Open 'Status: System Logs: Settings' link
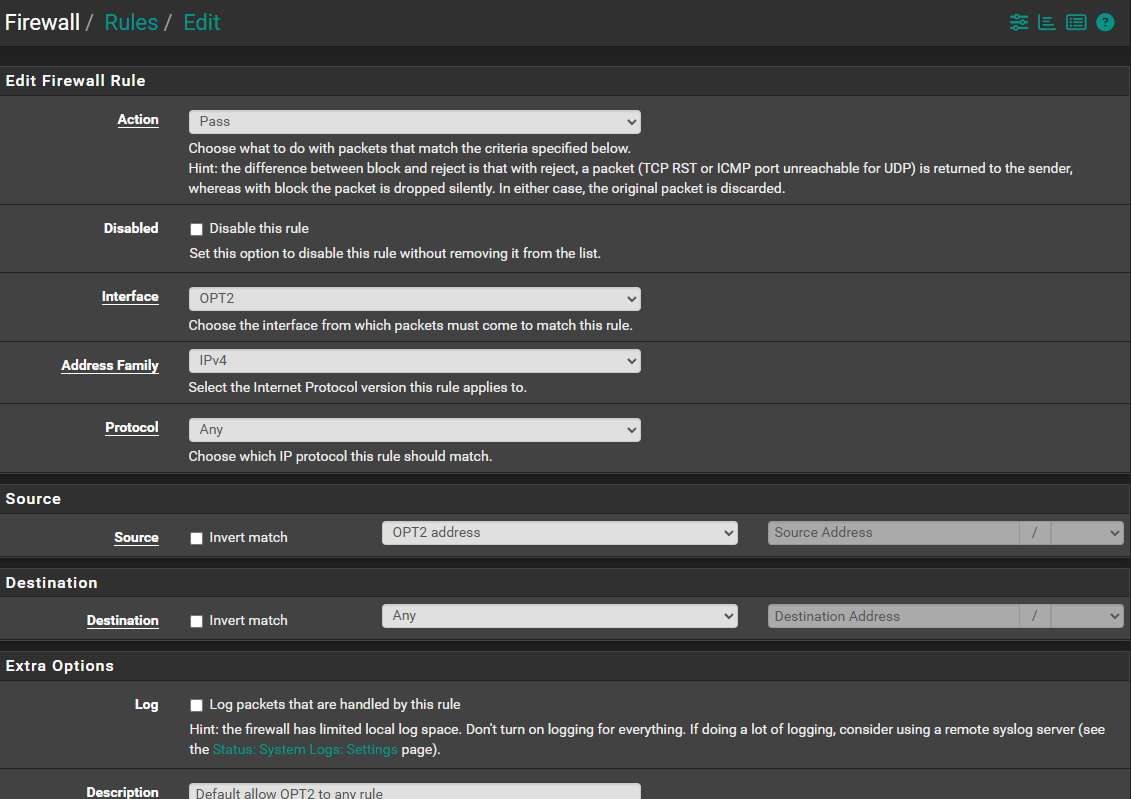Viewport: 1131px width, 799px height. (x=305, y=749)
